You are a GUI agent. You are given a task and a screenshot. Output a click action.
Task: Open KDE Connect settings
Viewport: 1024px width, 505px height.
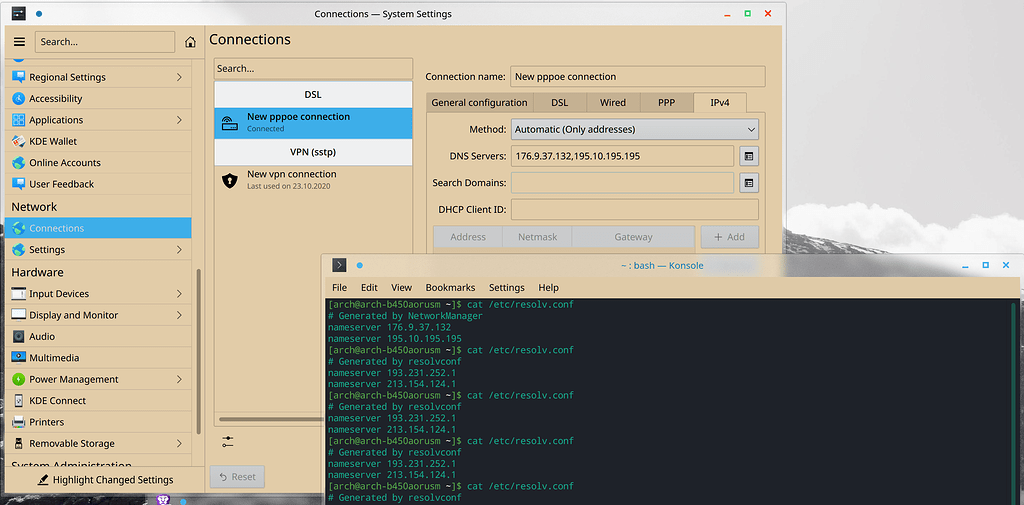click(x=98, y=400)
